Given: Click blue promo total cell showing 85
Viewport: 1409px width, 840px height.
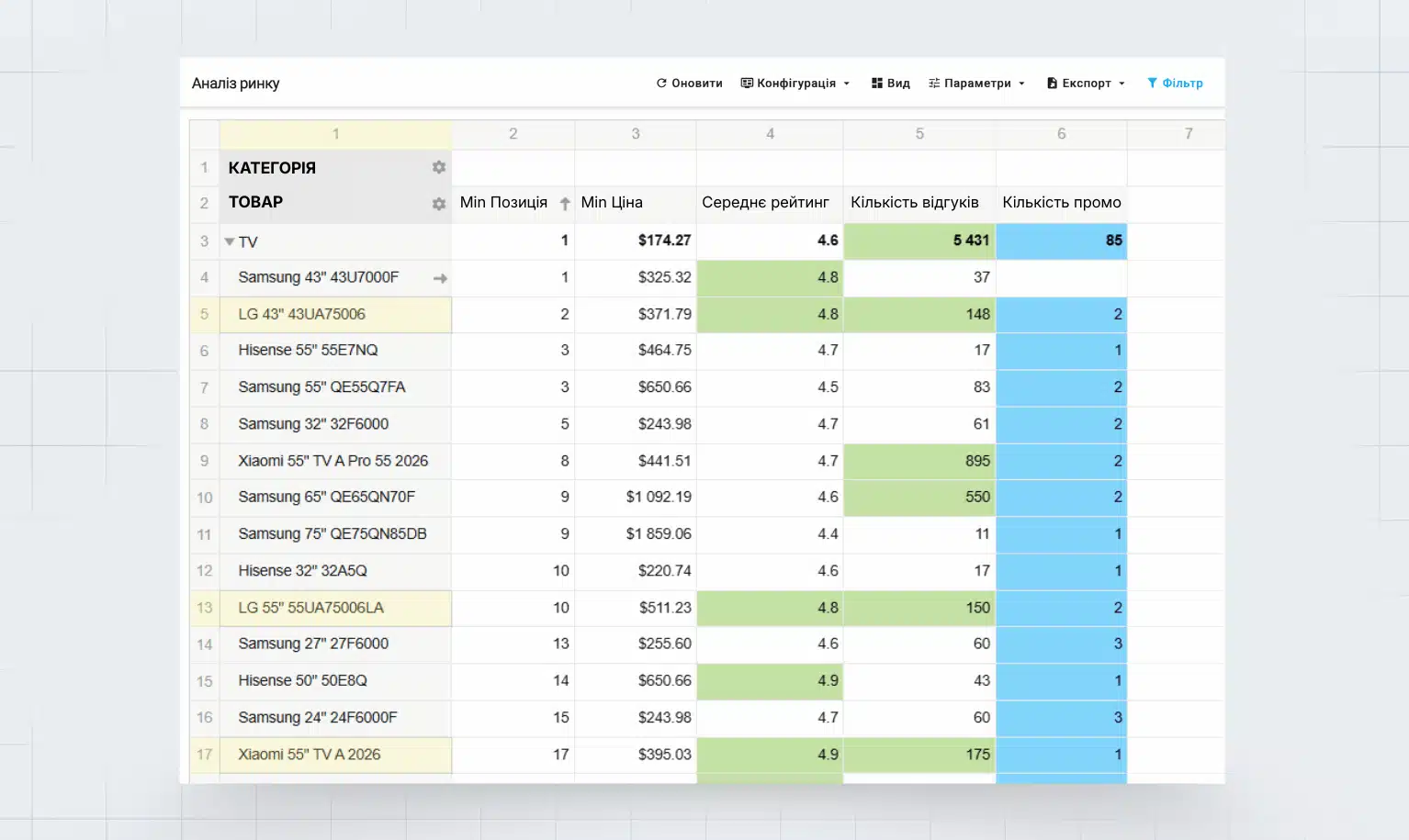Looking at the screenshot, I should tap(1061, 241).
